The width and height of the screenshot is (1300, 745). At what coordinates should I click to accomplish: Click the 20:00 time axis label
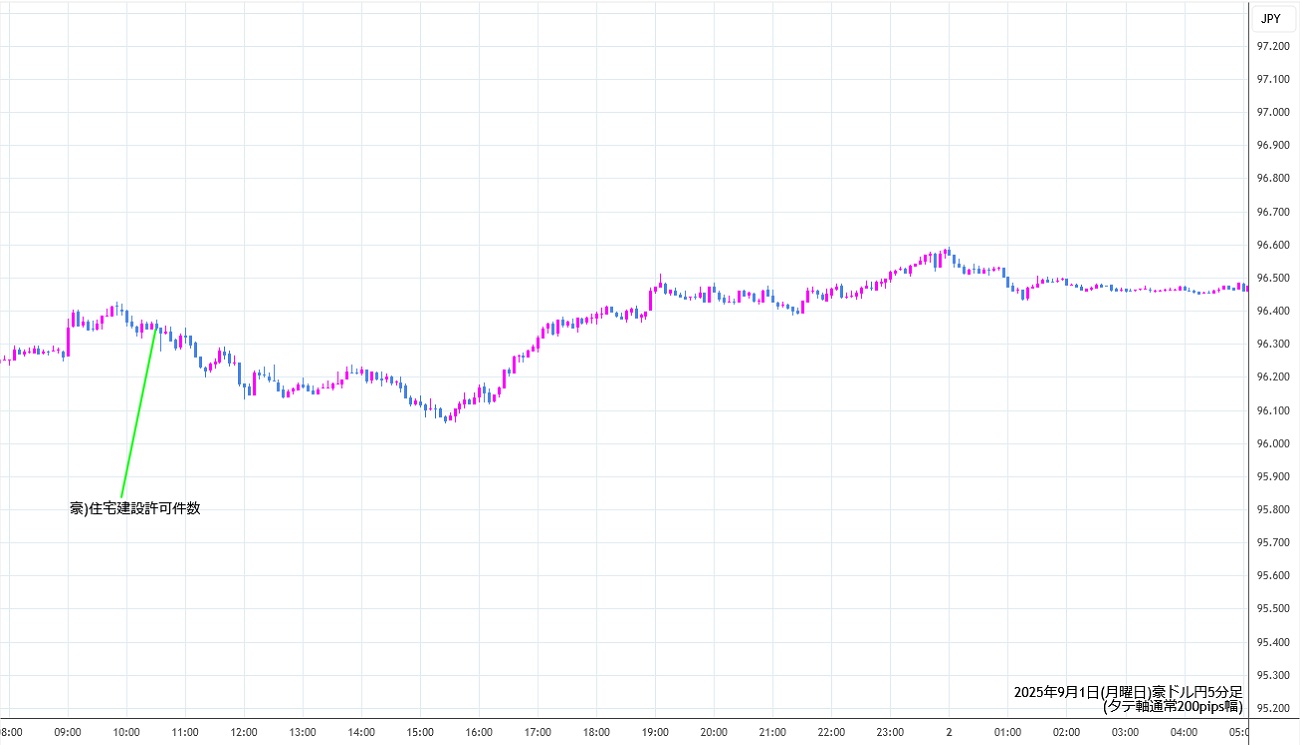(x=714, y=732)
